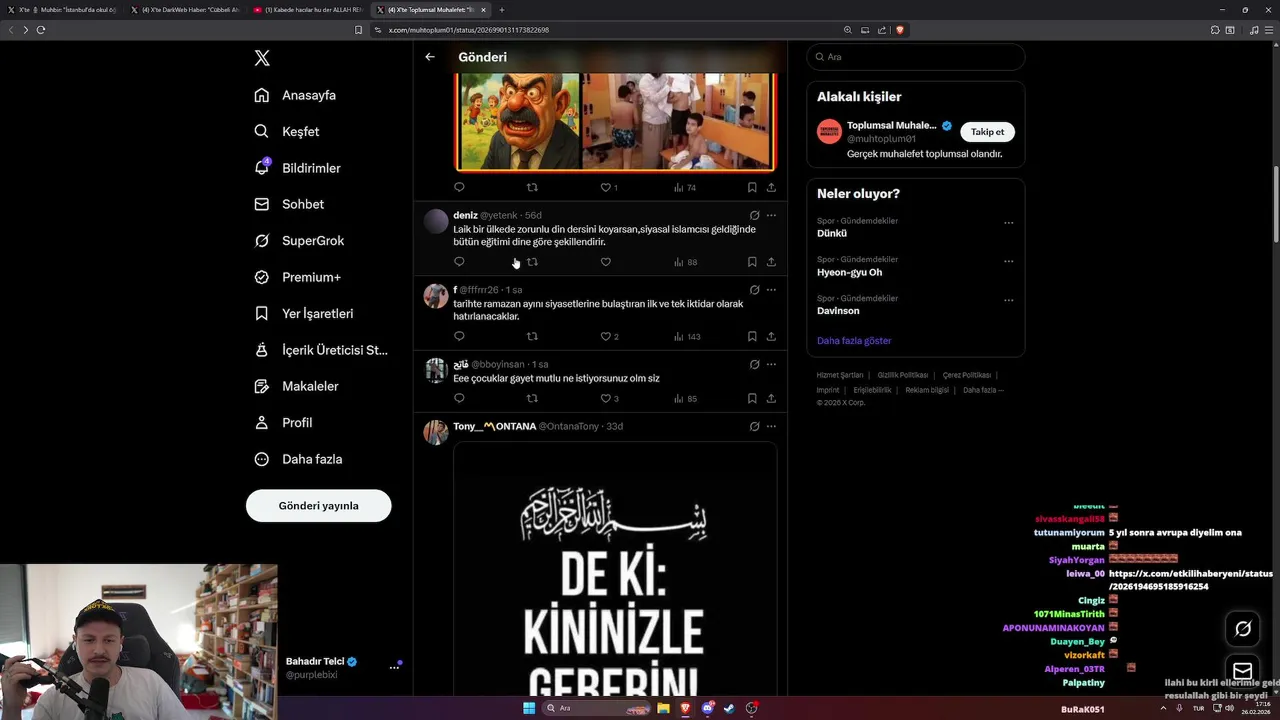1280x720 pixels.
Task: Open a new browser tab
Action: (502, 10)
